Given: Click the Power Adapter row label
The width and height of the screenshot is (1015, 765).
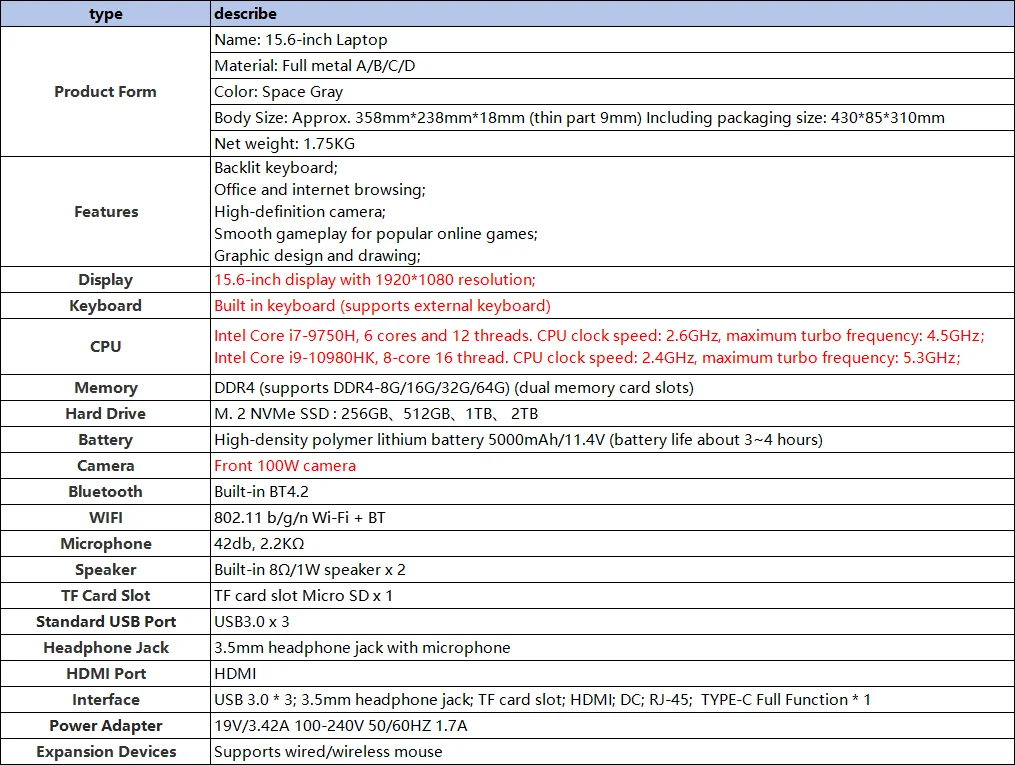Looking at the screenshot, I should (x=106, y=726).
